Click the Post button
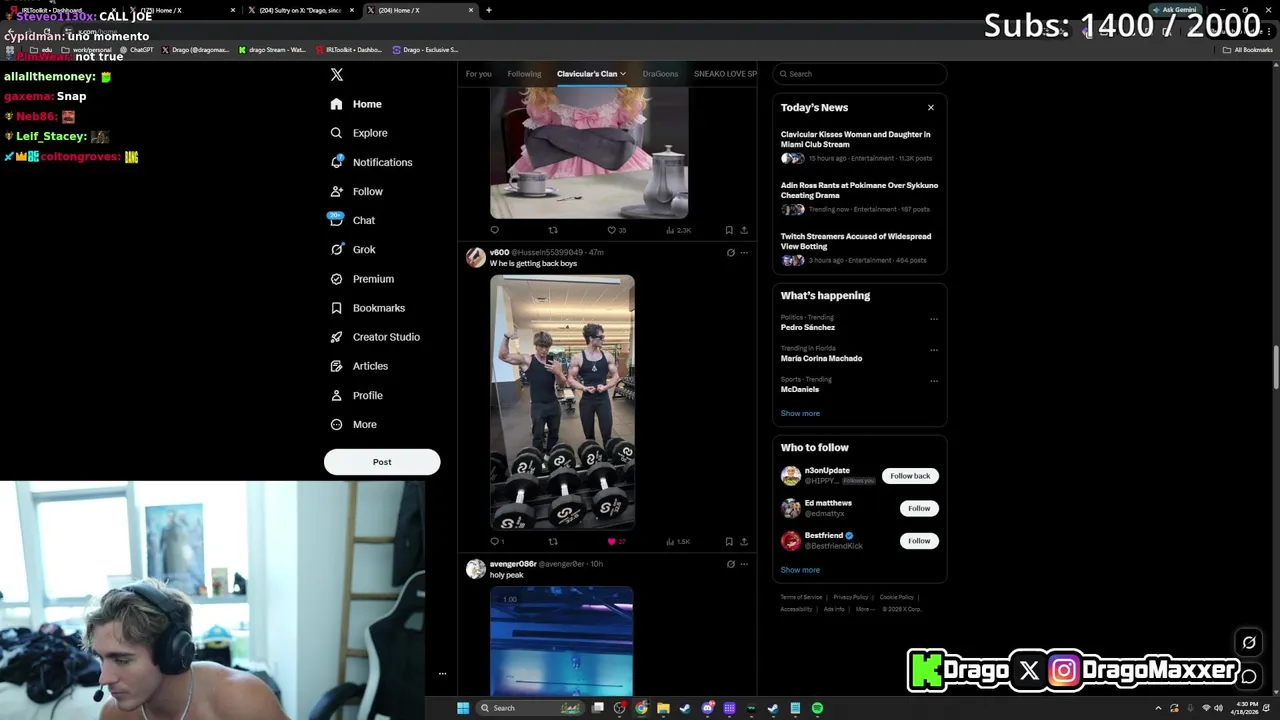This screenshot has height=720, width=1280. coord(382,462)
